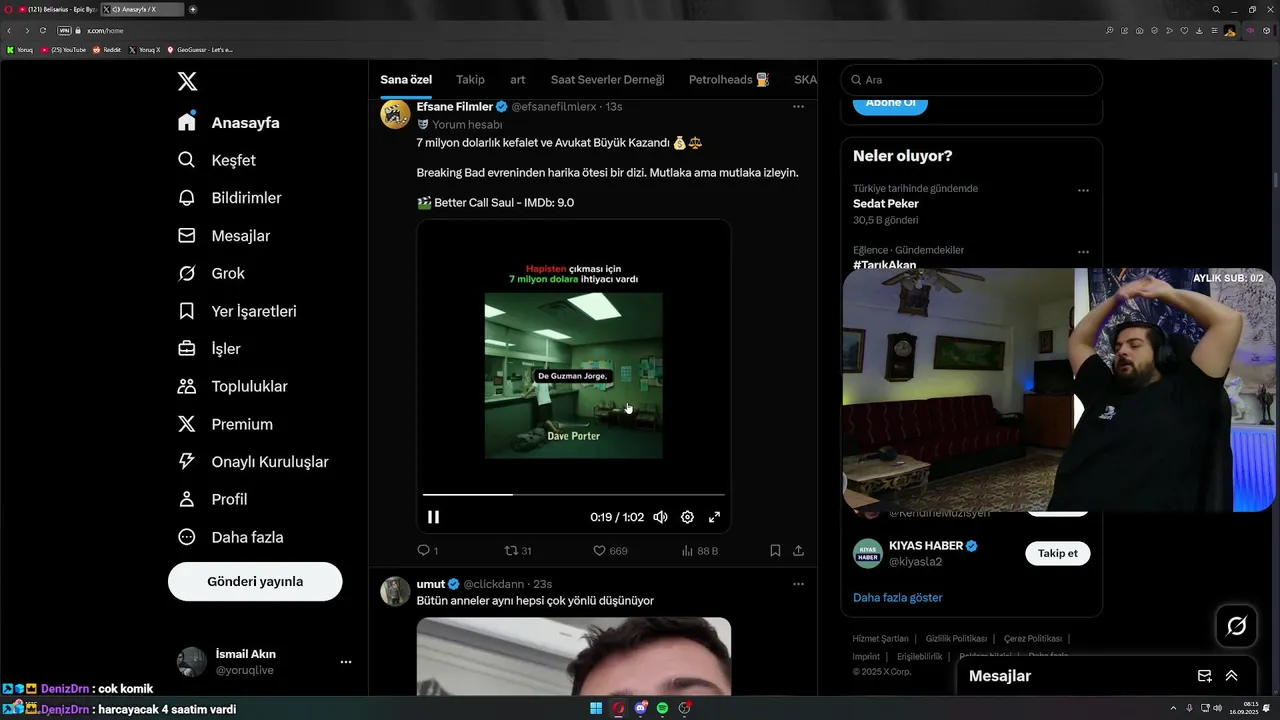
Task: Switch to art tab
Action: click(518, 80)
